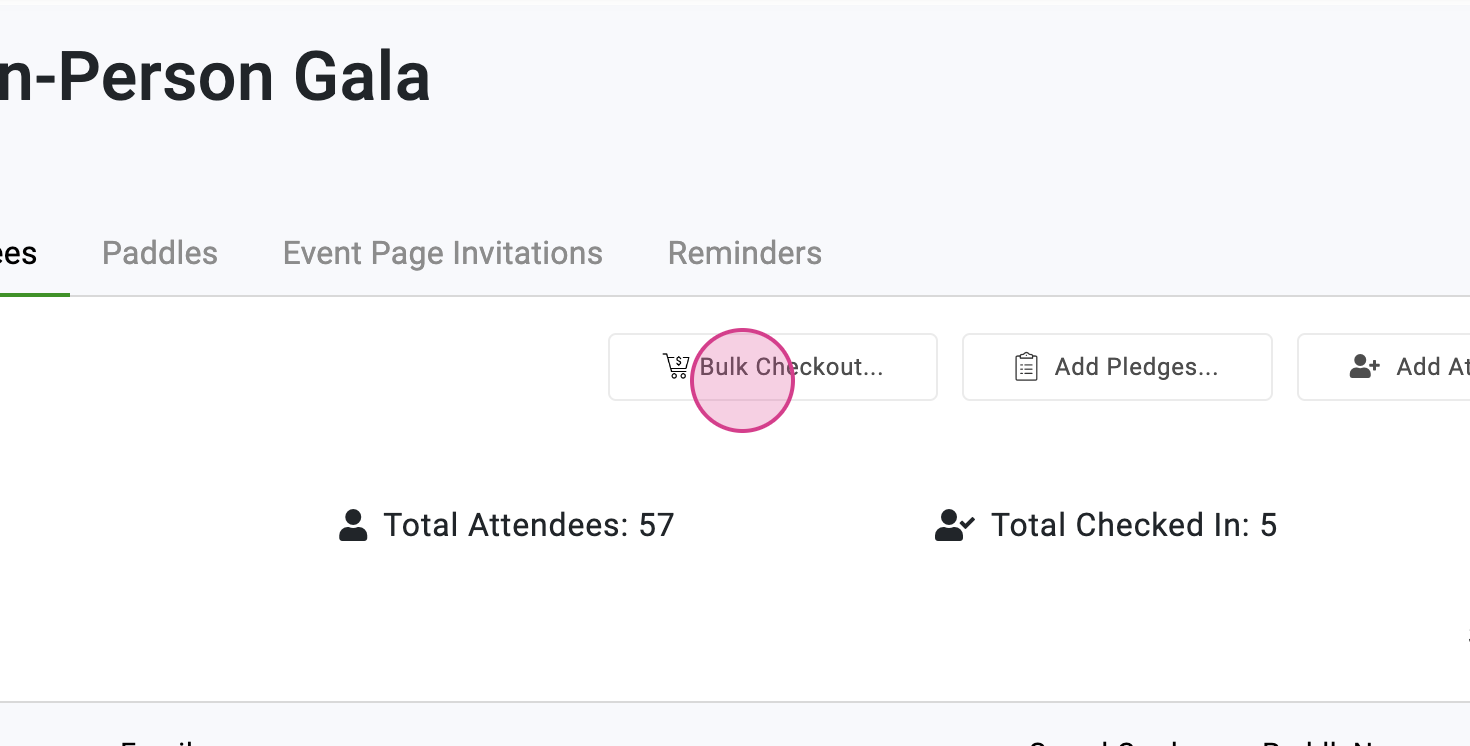
Task: Click the shopping cart icon on Bulk Checkout
Action: point(675,367)
